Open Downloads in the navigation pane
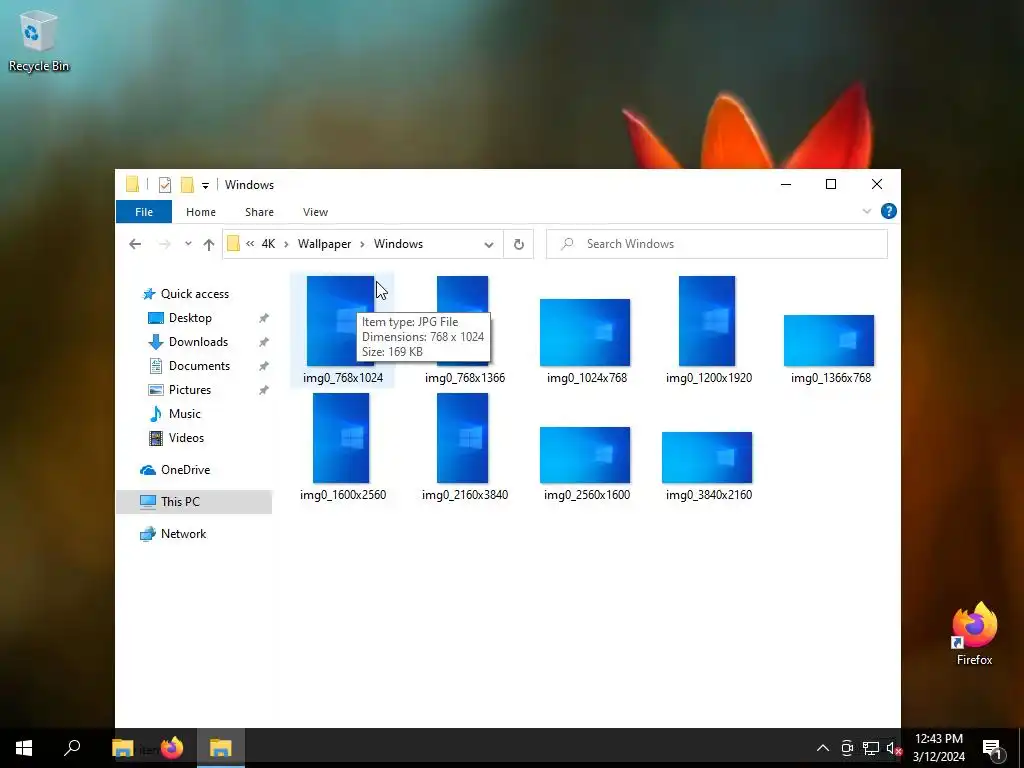Viewport: 1024px width, 768px height. (198, 342)
